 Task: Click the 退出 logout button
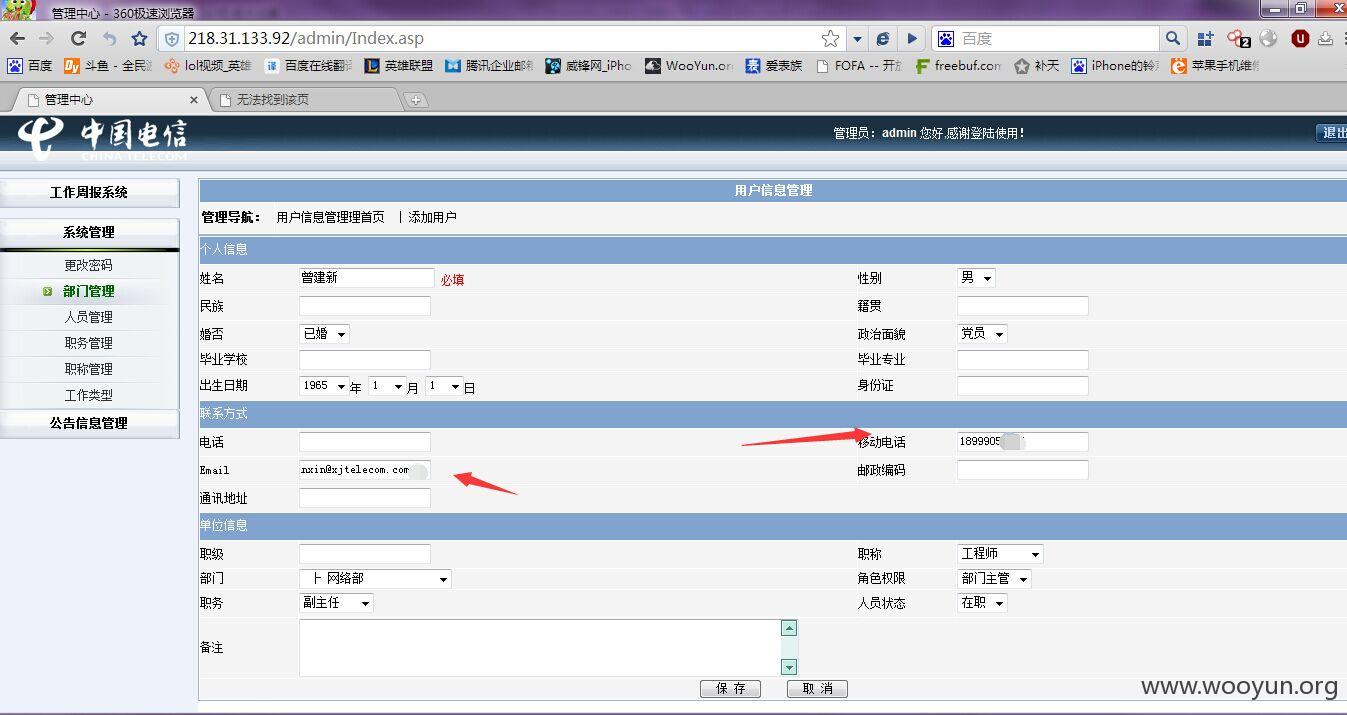coord(1331,132)
